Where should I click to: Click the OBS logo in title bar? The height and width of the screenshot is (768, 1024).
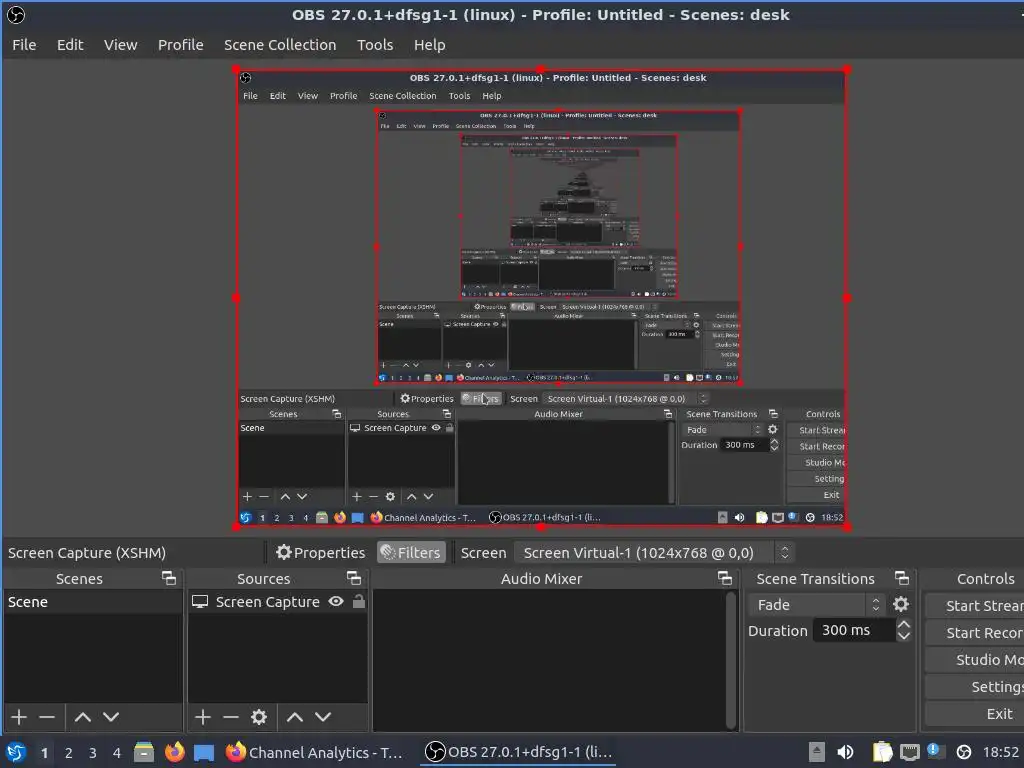click(16, 14)
